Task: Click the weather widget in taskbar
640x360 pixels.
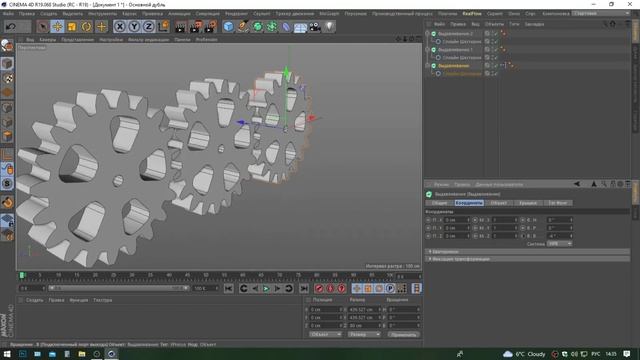Action: point(524,354)
